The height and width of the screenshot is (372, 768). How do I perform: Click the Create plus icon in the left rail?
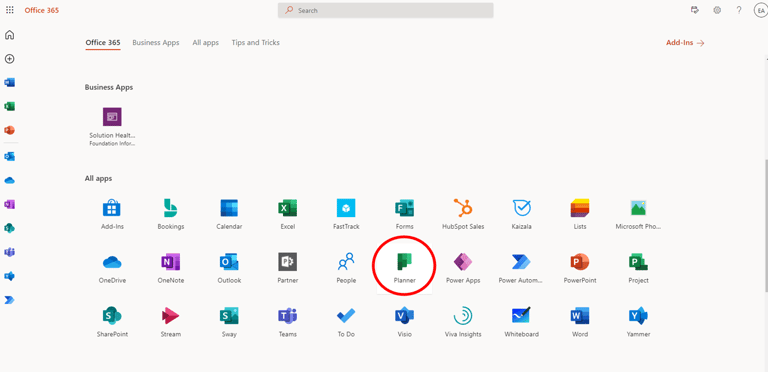point(9,59)
